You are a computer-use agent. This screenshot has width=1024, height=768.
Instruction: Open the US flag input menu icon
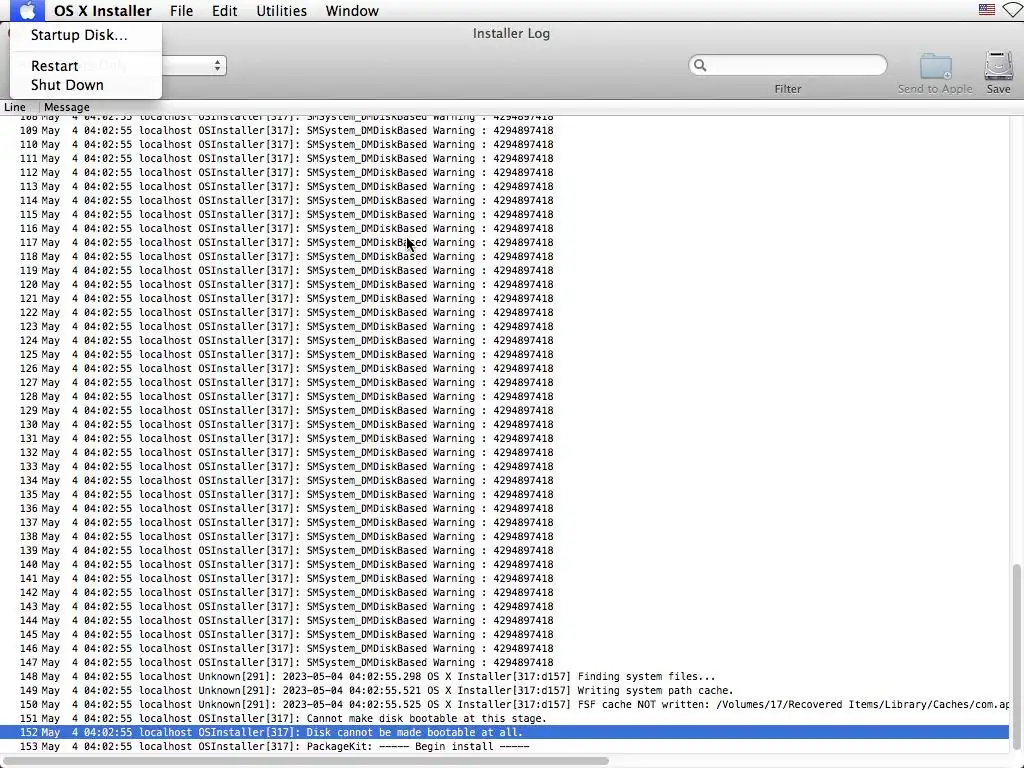pos(987,10)
